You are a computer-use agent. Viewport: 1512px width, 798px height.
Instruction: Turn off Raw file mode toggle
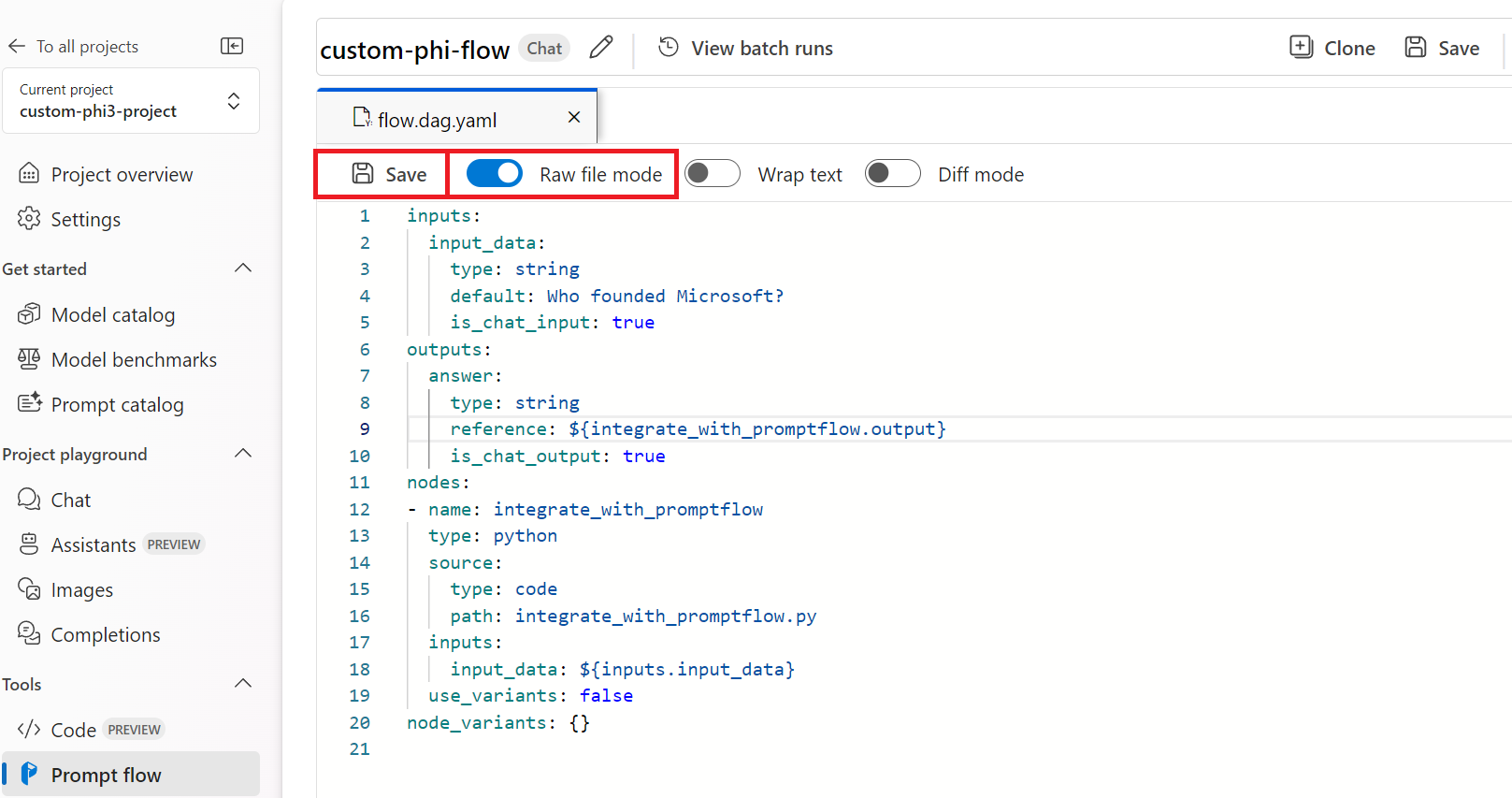(x=494, y=173)
